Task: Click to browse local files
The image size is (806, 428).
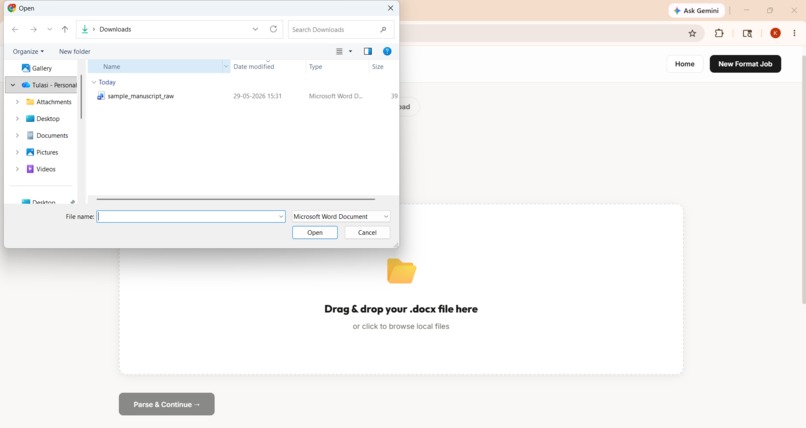Action: coord(401,326)
